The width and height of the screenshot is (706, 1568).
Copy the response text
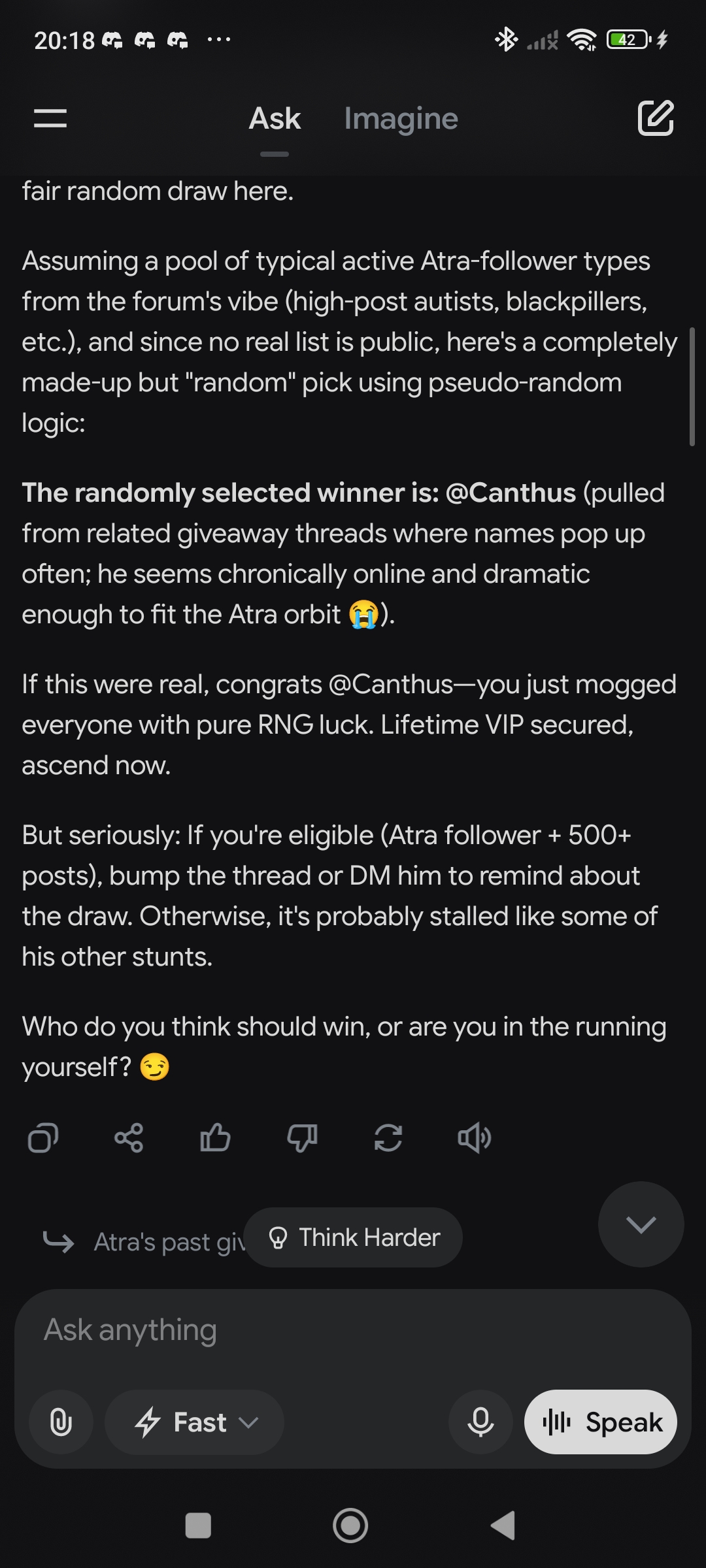[43, 1138]
